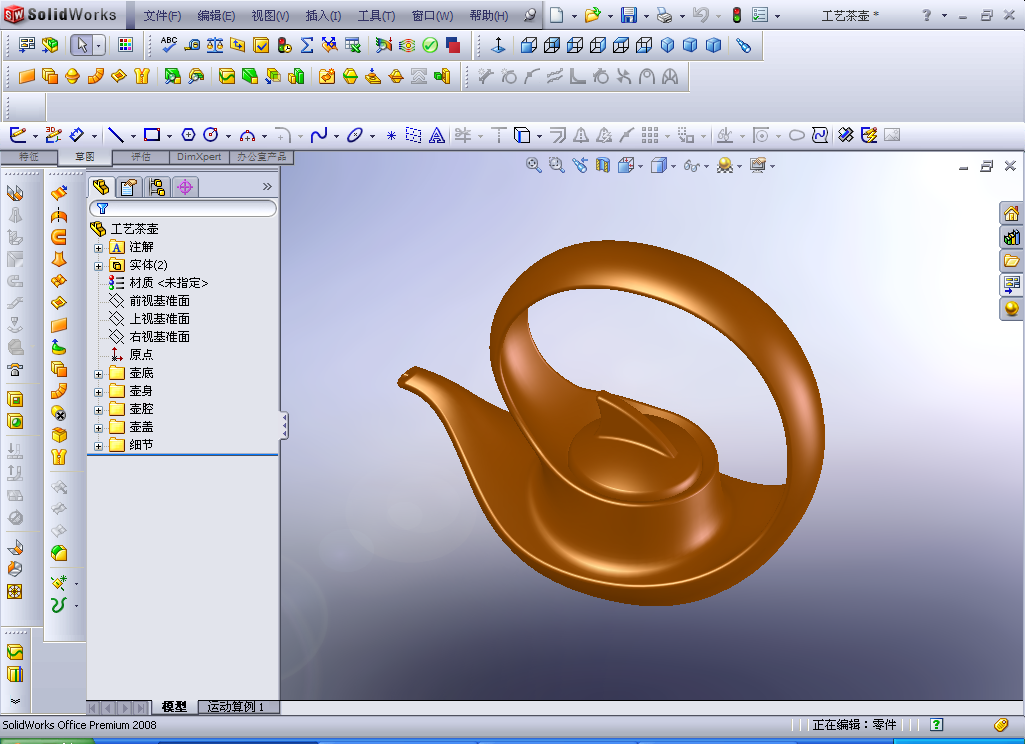Open the File Explorer task pane folder
1025x744 pixels.
click(x=1011, y=261)
